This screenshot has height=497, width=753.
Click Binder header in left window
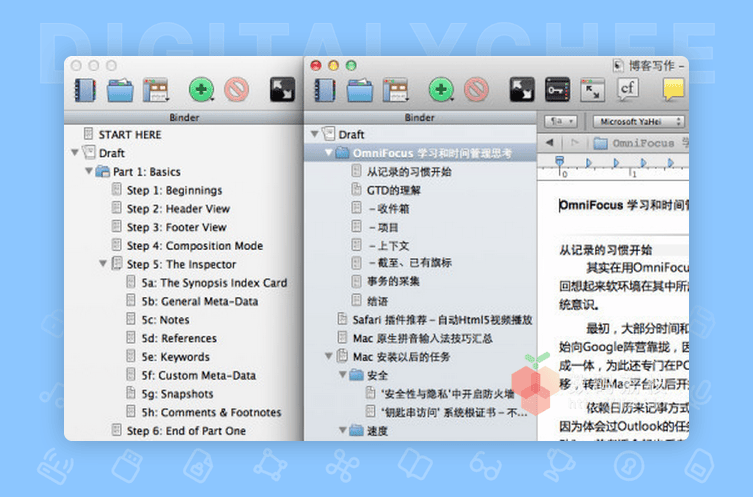184,118
